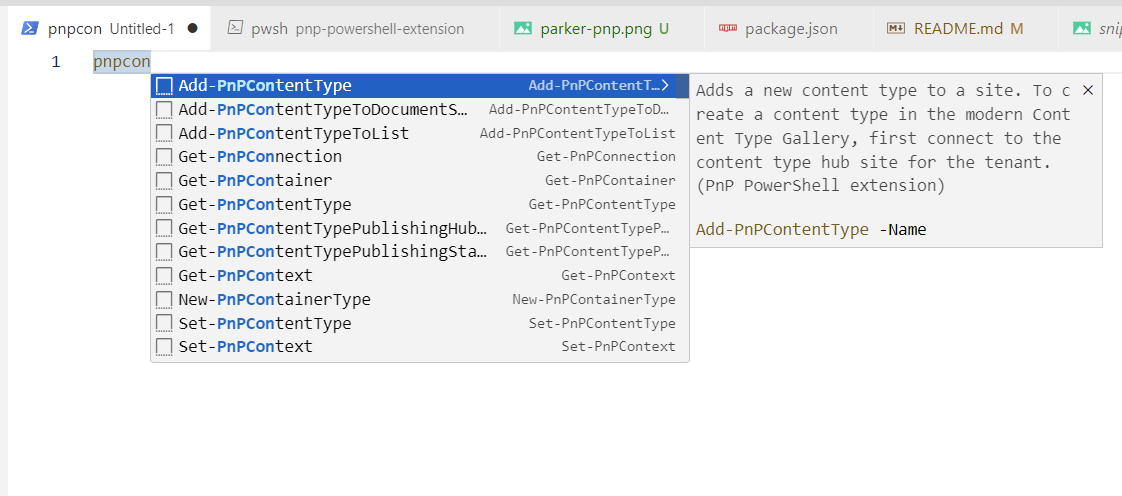Choose the Get-PnPContainer suggestion

(420, 180)
